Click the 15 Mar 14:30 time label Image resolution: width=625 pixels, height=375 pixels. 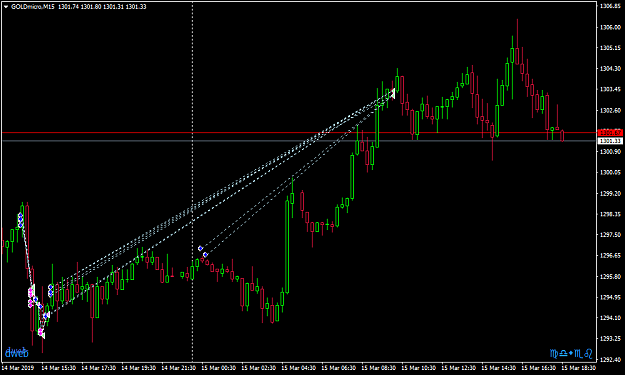[x=498, y=368]
